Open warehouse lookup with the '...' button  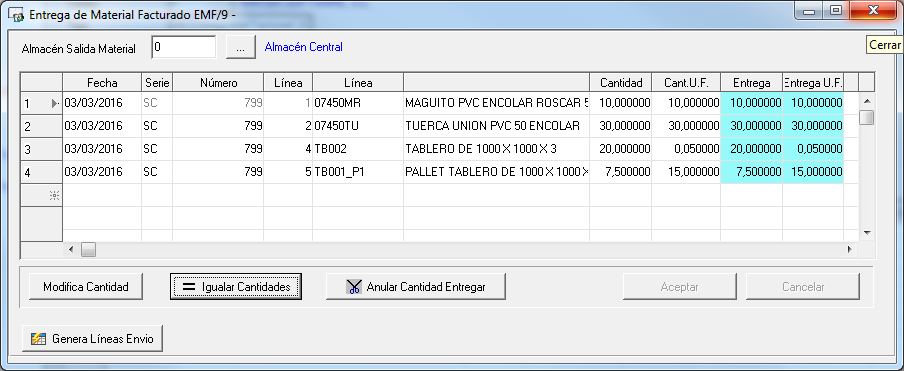[x=240, y=48]
